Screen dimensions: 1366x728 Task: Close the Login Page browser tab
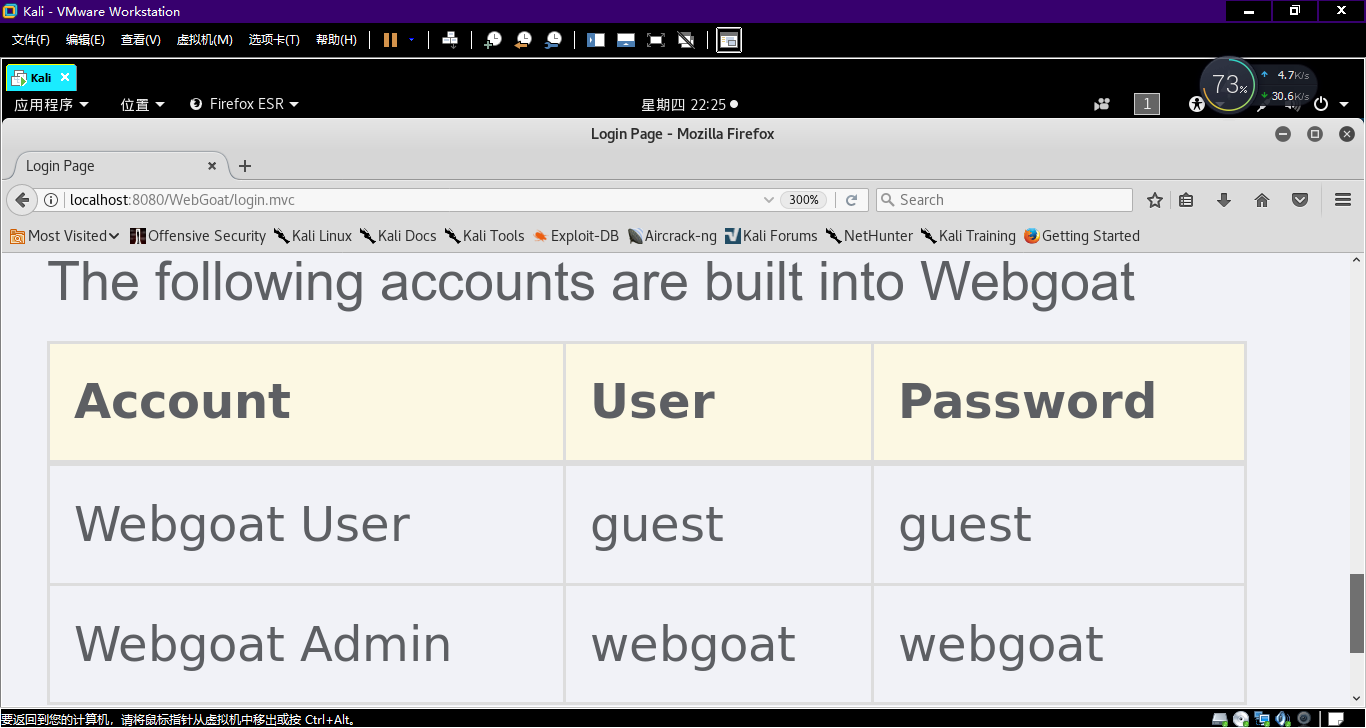pos(212,166)
